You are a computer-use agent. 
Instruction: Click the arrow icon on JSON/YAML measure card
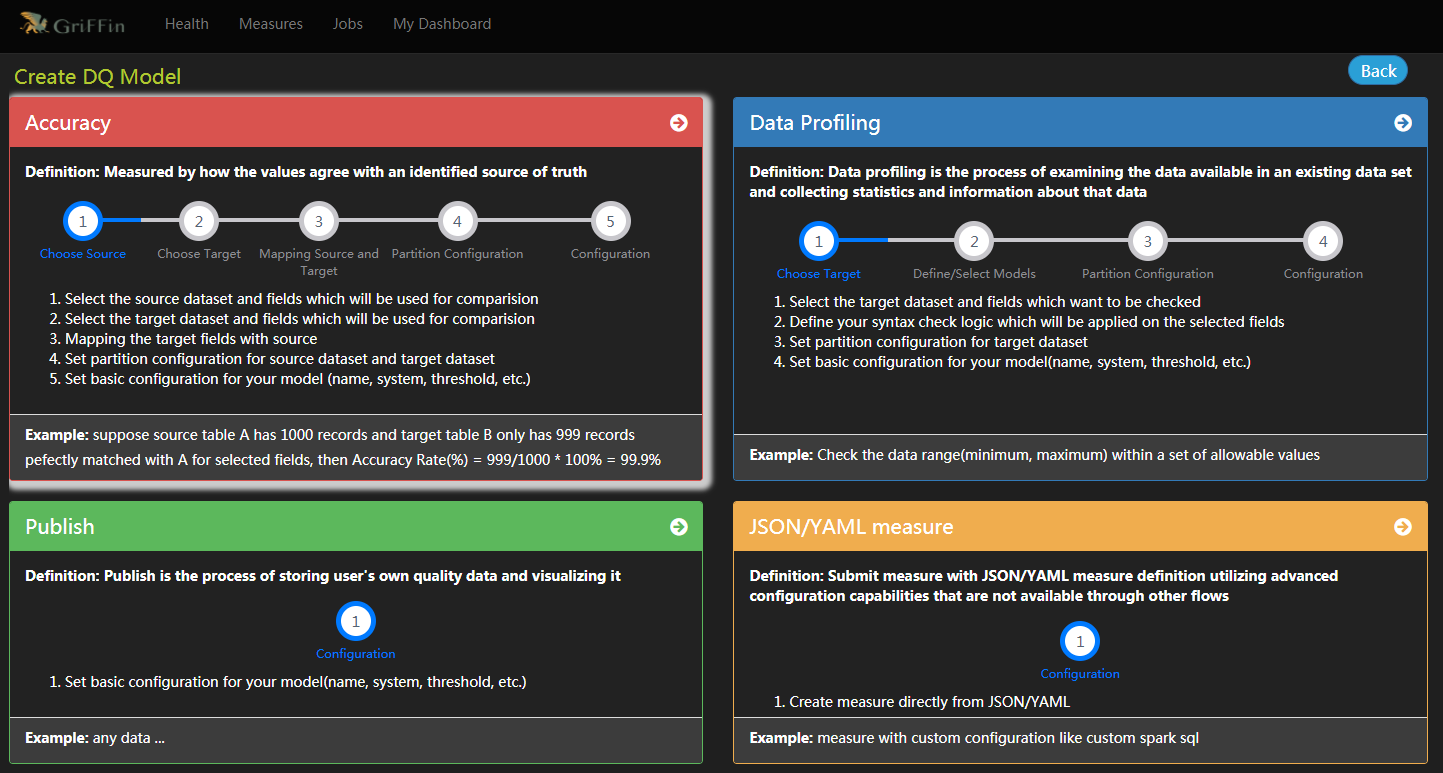pyautogui.click(x=1403, y=526)
